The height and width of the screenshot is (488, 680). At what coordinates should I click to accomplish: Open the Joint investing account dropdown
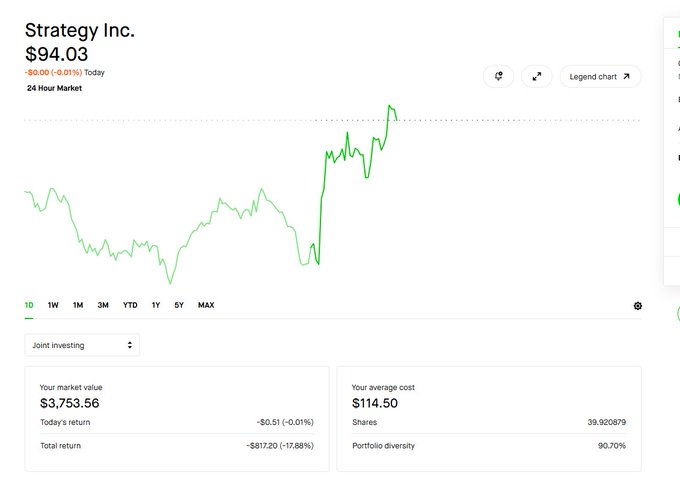82,345
